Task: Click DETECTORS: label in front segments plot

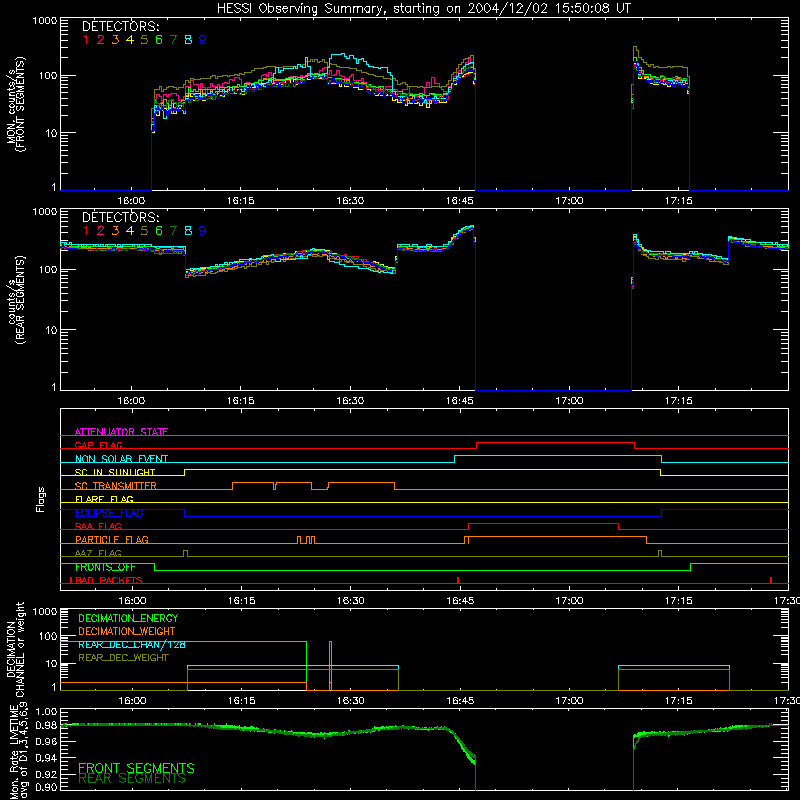Action: (120, 26)
